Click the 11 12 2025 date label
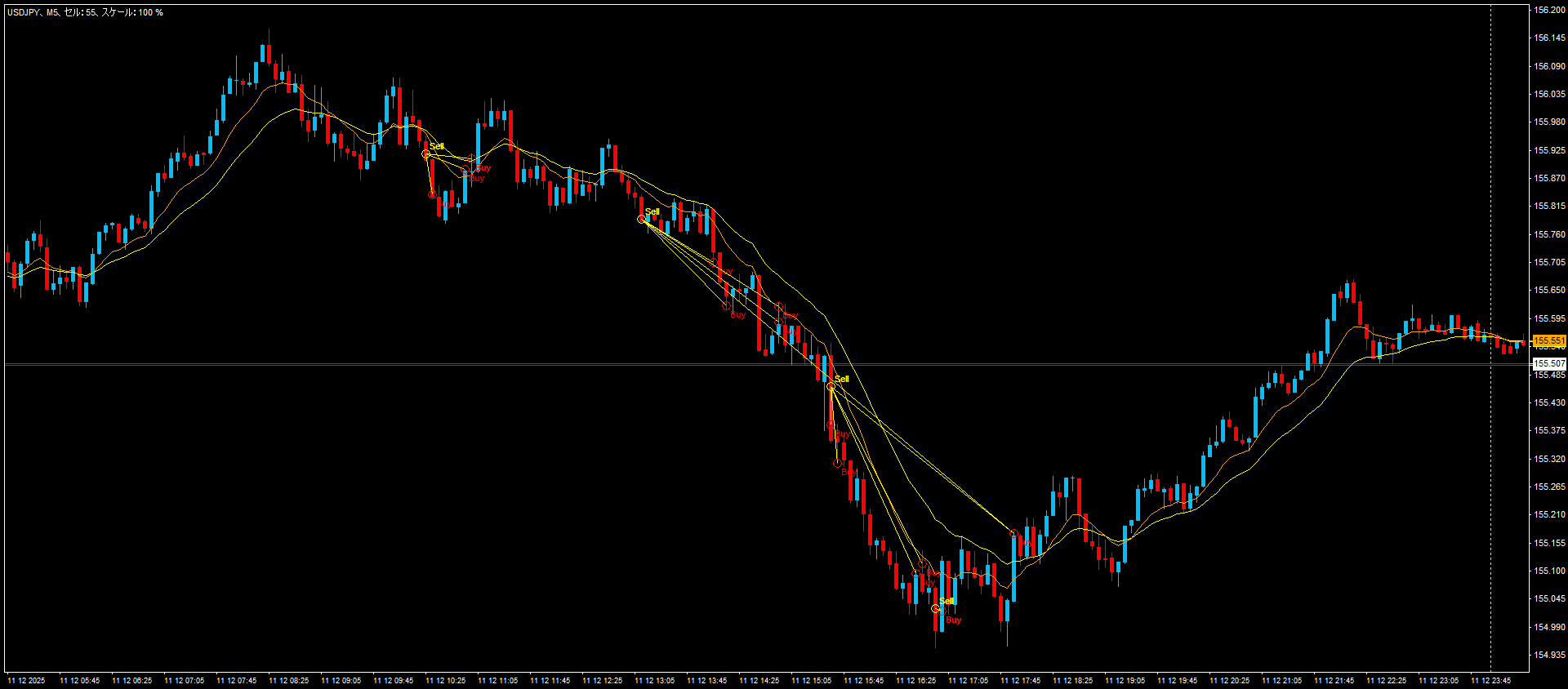This screenshot has width=1568, height=689. [27, 680]
